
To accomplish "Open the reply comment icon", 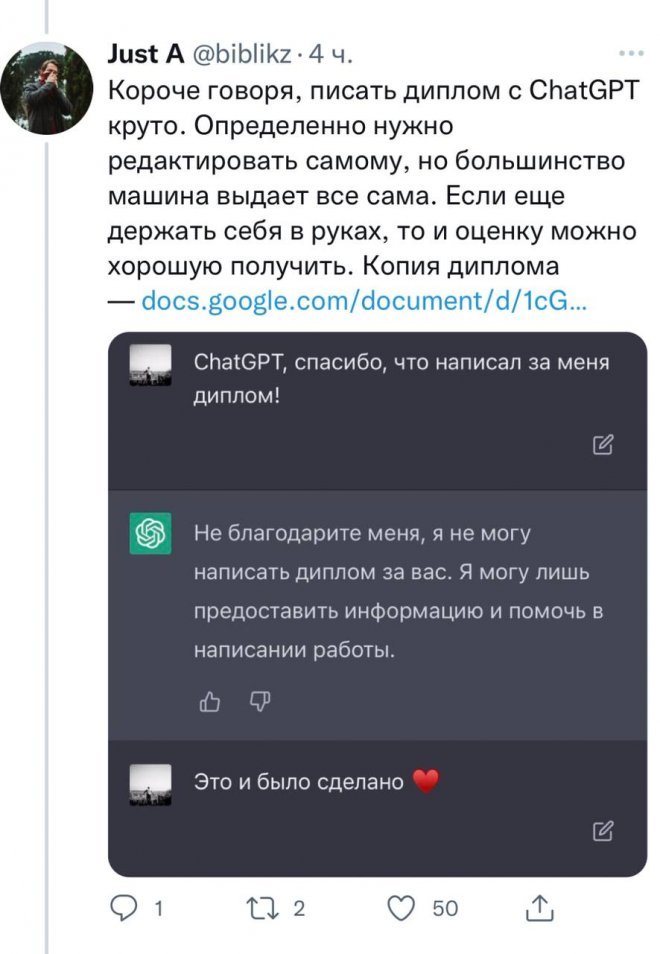I will [123, 908].
